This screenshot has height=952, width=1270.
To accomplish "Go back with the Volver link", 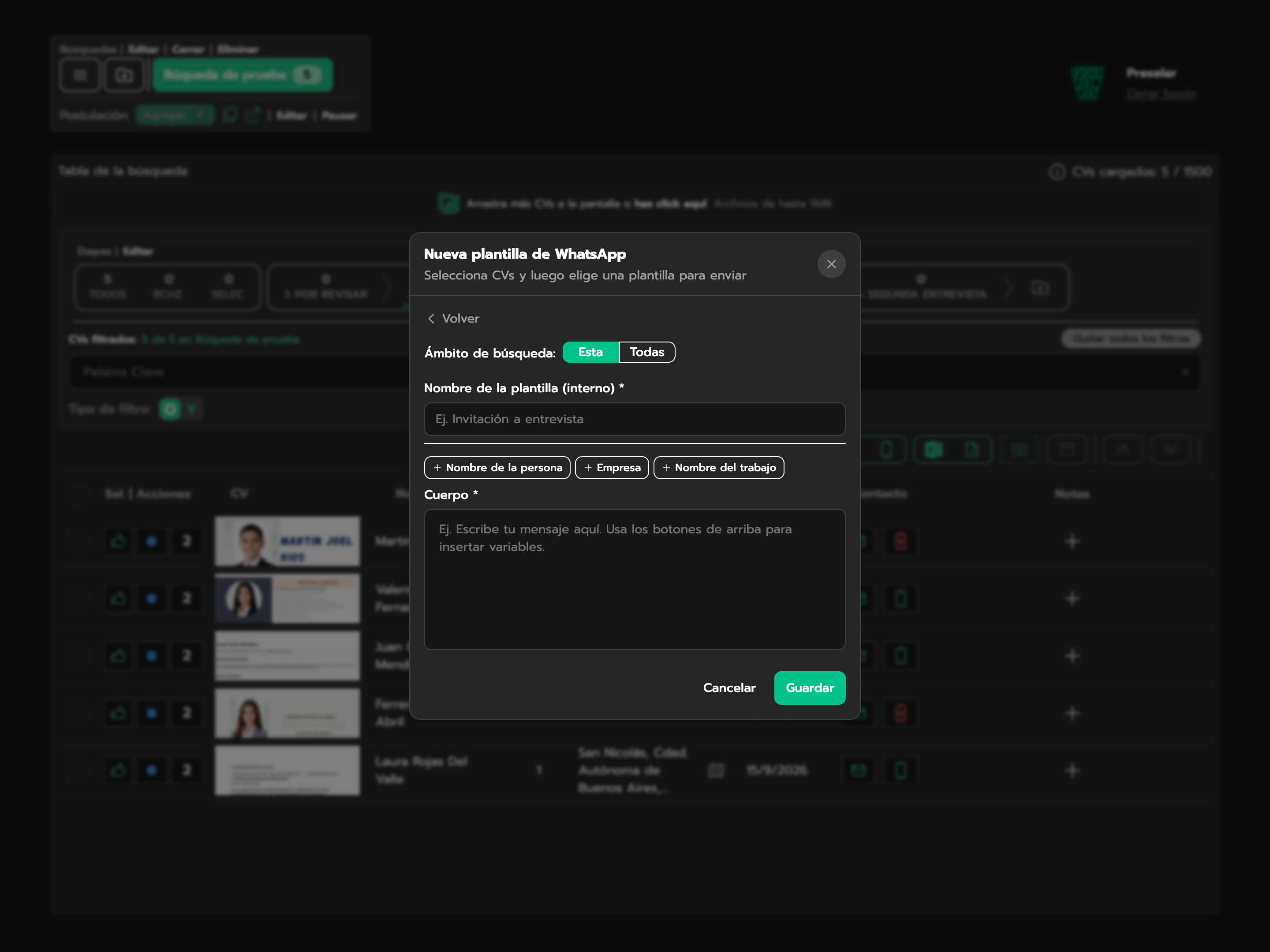I will (x=454, y=319).
